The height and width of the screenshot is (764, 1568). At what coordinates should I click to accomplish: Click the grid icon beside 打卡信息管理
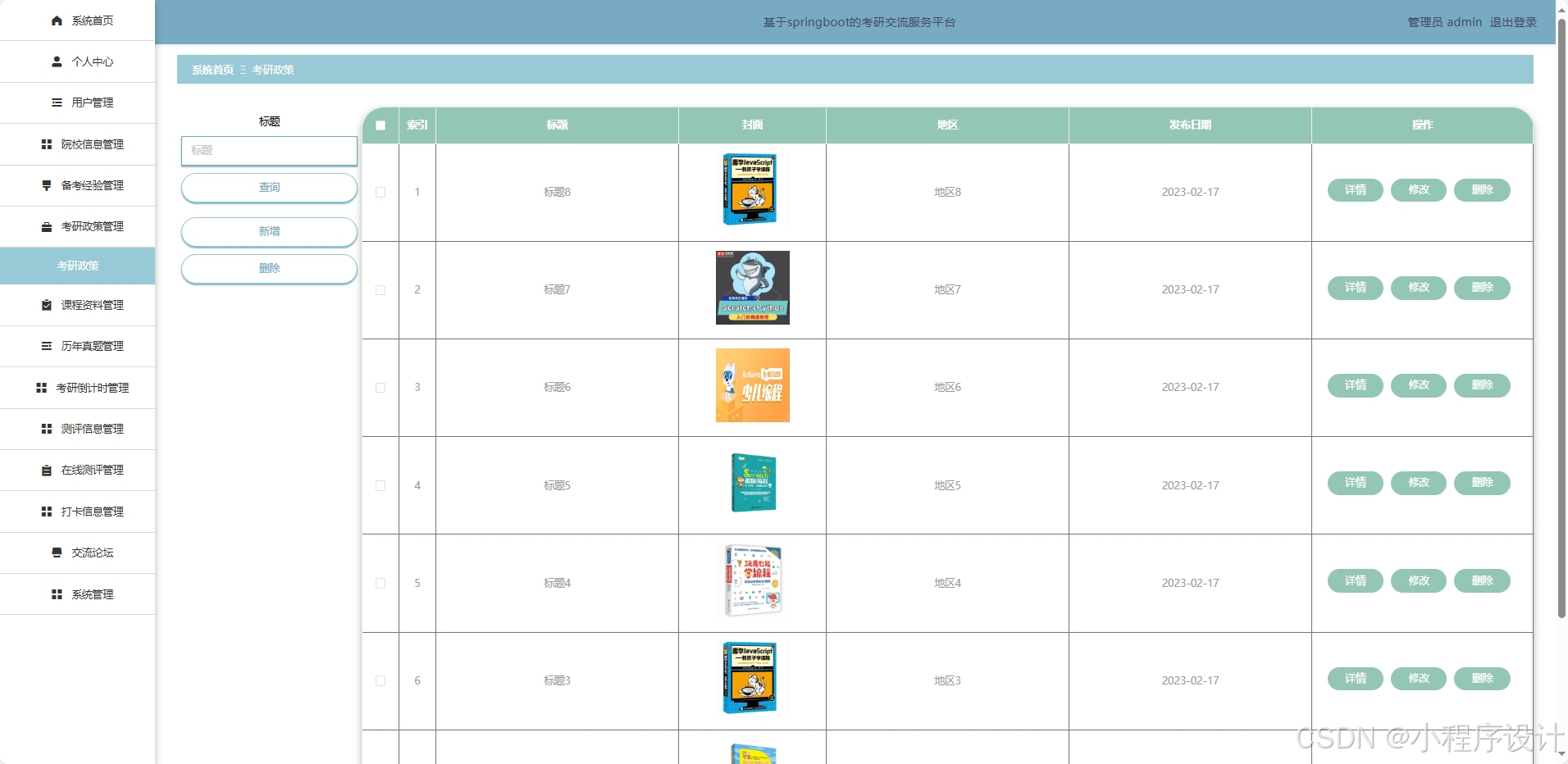47,512
